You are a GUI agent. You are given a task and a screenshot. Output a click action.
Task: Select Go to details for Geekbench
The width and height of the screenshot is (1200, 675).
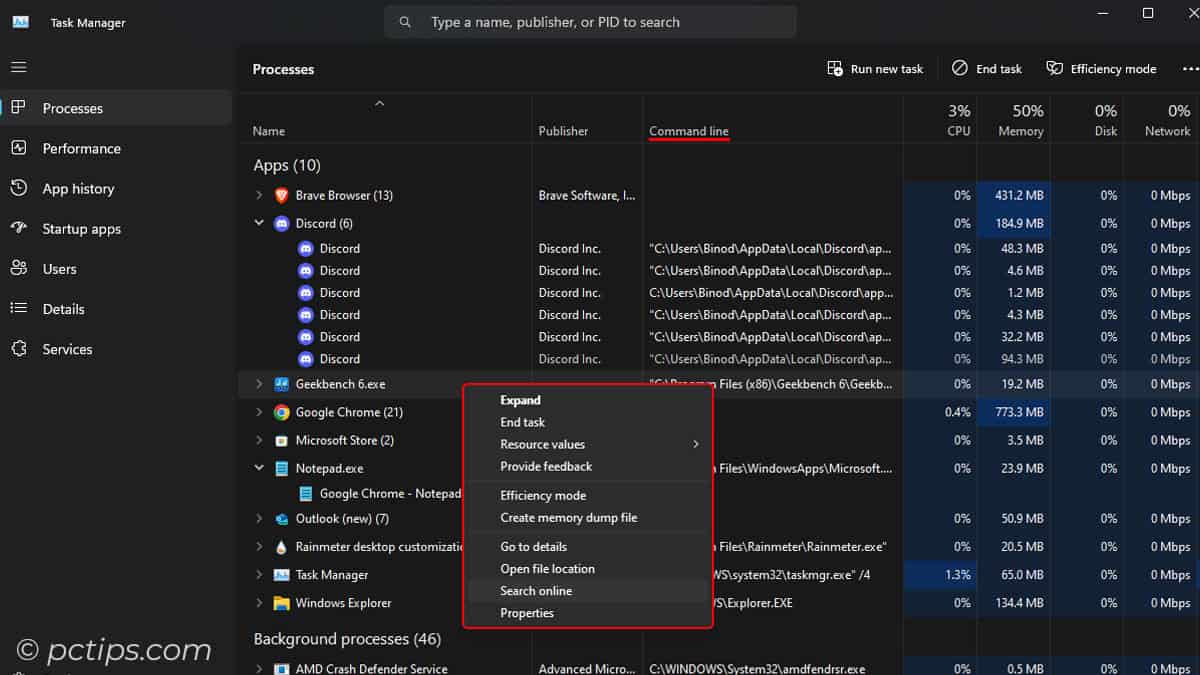(533, 546)
